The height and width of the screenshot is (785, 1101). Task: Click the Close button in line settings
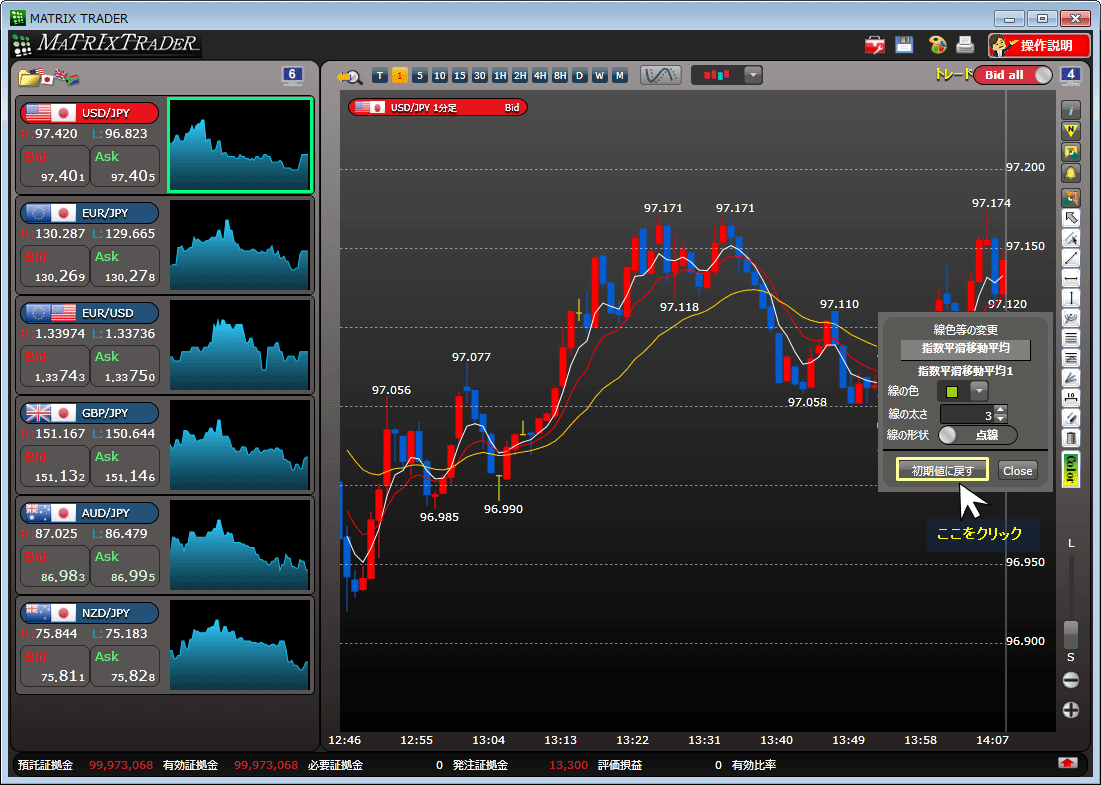(x=1017, y=470)
